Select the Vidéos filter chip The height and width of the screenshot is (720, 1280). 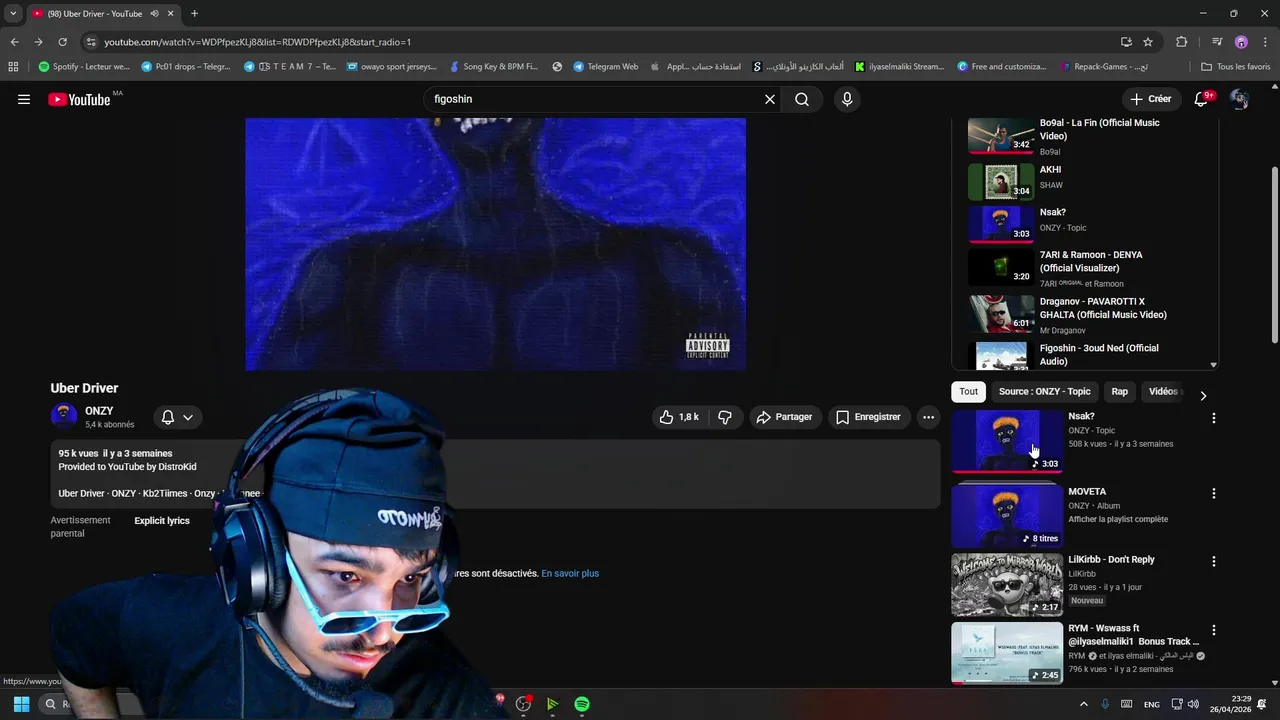coord(1163,392)
